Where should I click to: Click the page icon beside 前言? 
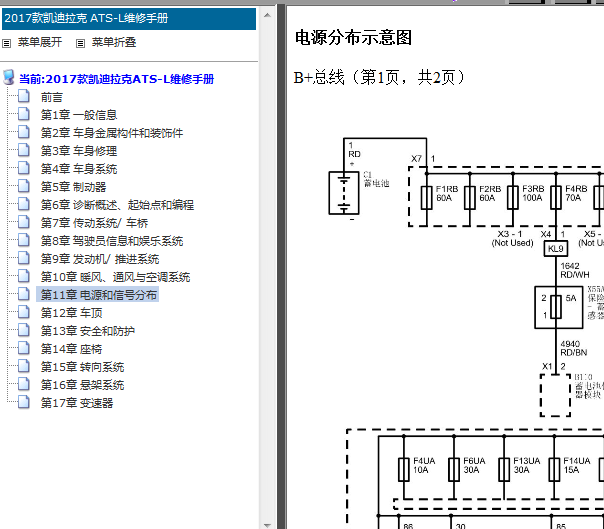[23, 96]
